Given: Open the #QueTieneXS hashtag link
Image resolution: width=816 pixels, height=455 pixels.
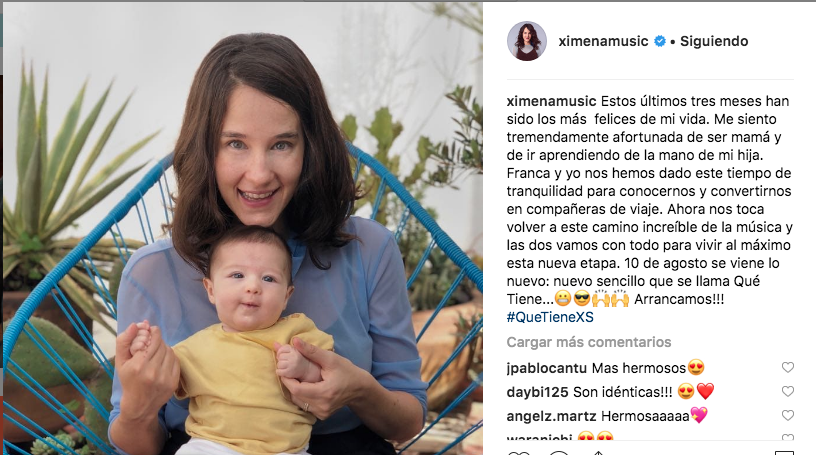Looking at the screenshot, I should tap(550, 317).
